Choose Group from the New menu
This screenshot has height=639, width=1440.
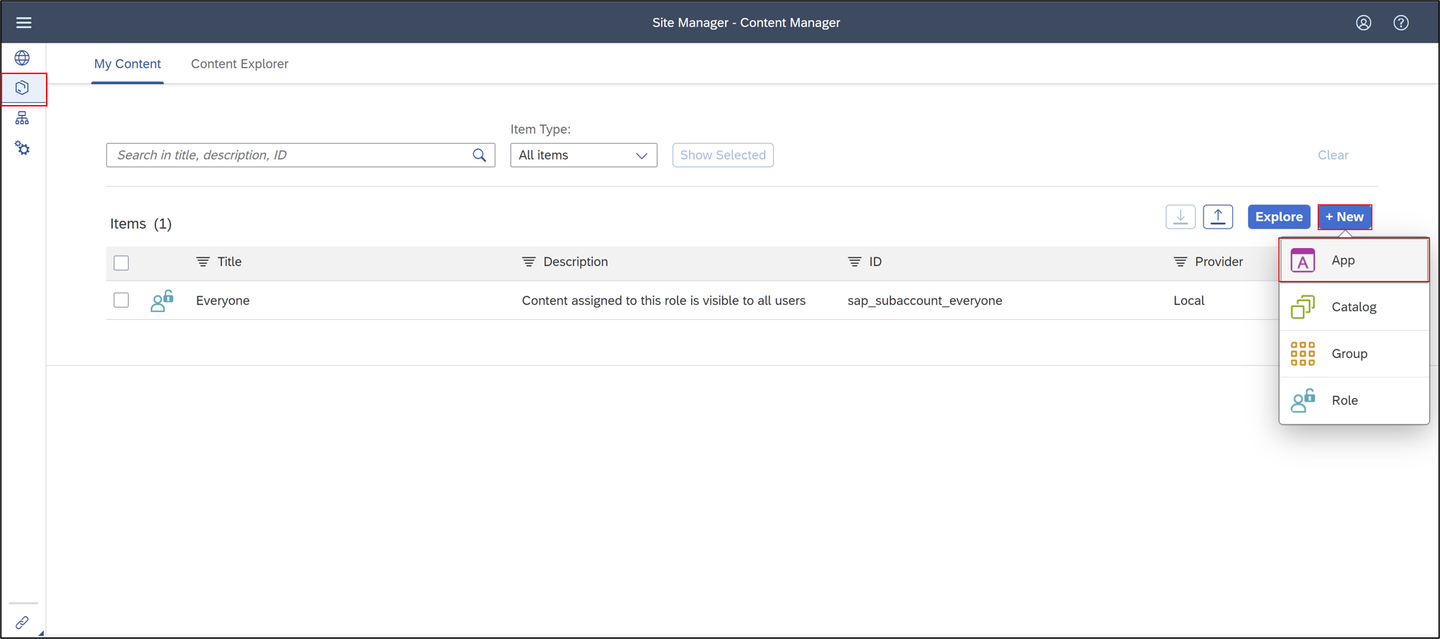click(1354, 353)
